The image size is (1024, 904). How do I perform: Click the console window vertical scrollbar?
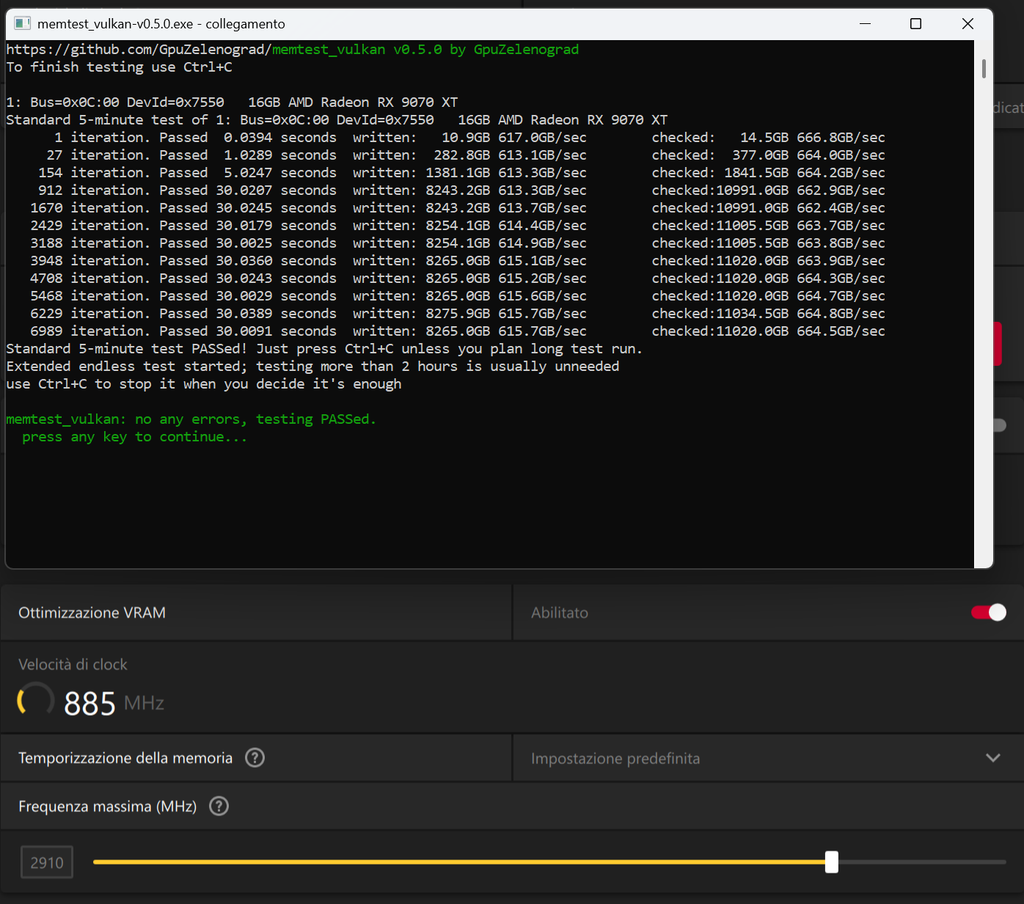(x=984, y=69)
